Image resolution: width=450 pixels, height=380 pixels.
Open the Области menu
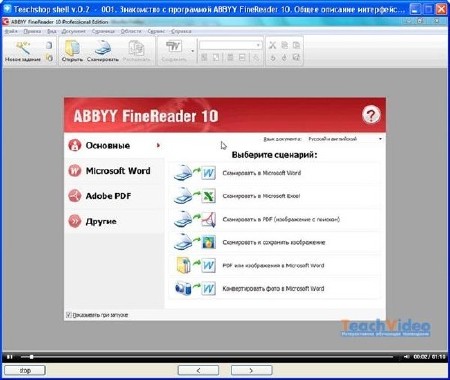(x=131, y=31)
